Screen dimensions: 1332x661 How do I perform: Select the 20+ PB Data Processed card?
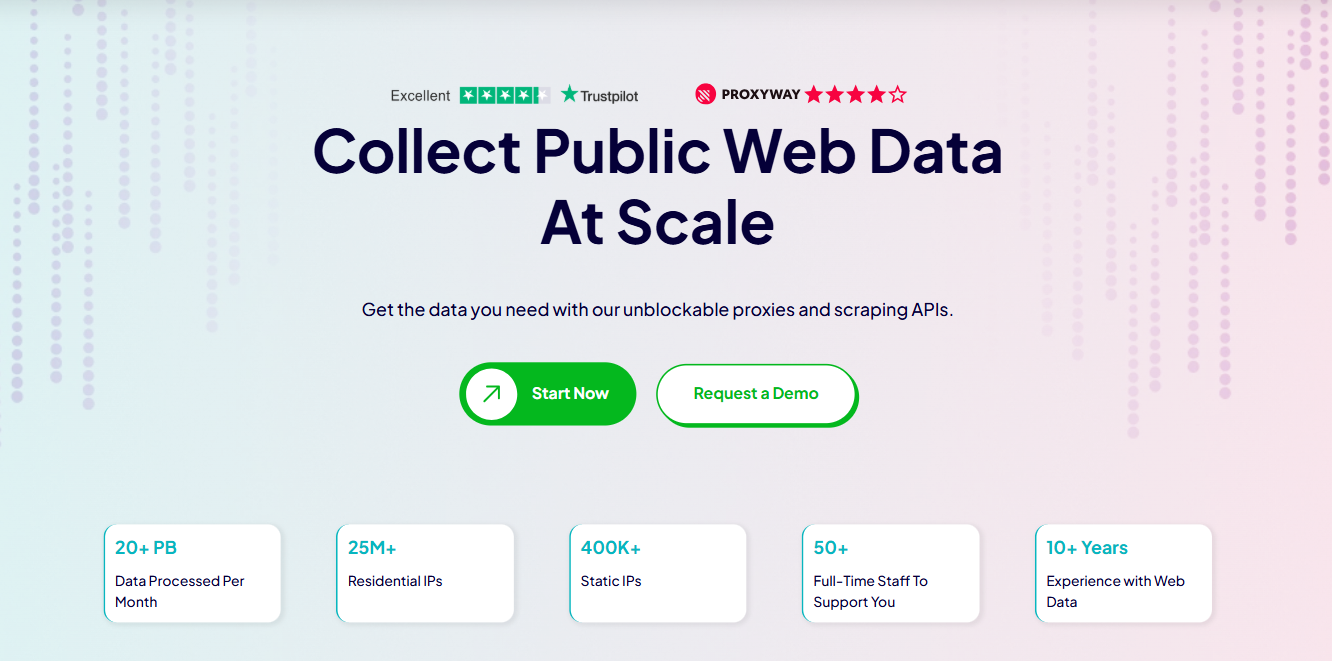pyautogui.click(x=193, y=573)
